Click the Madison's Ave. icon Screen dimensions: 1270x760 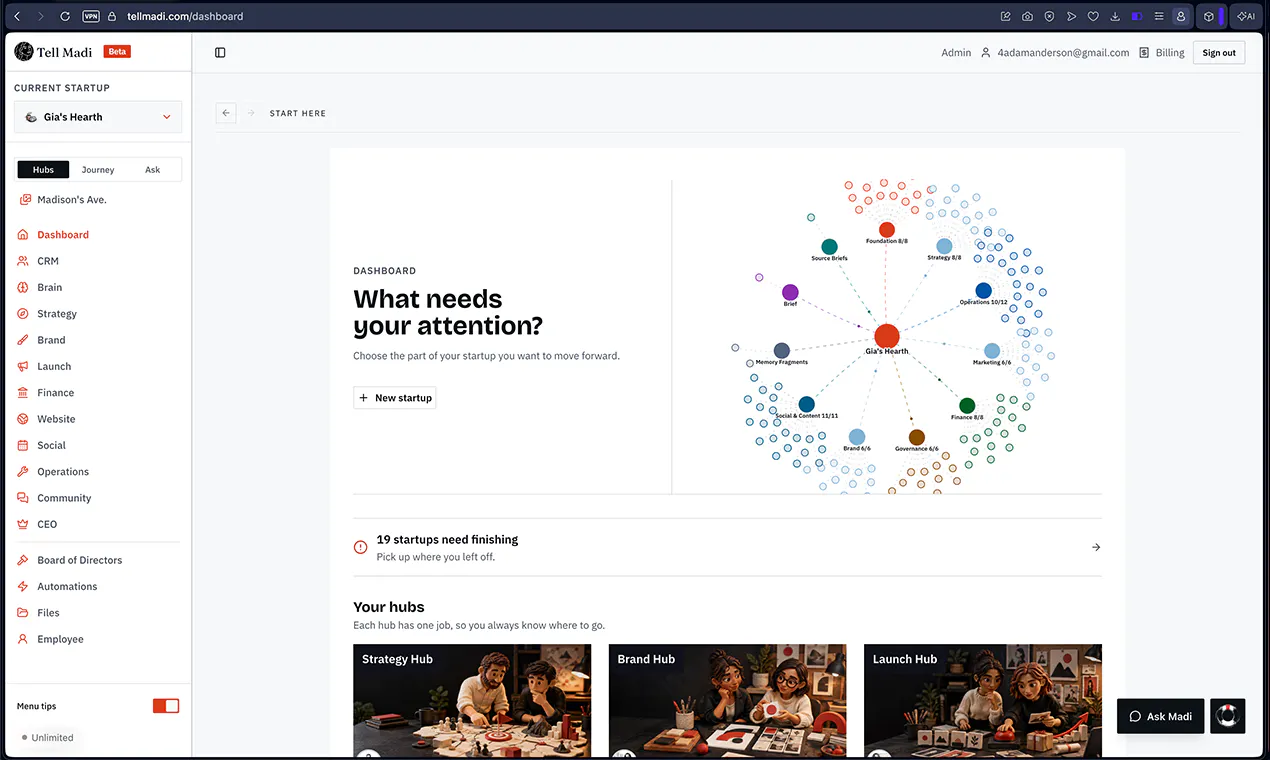25,200
